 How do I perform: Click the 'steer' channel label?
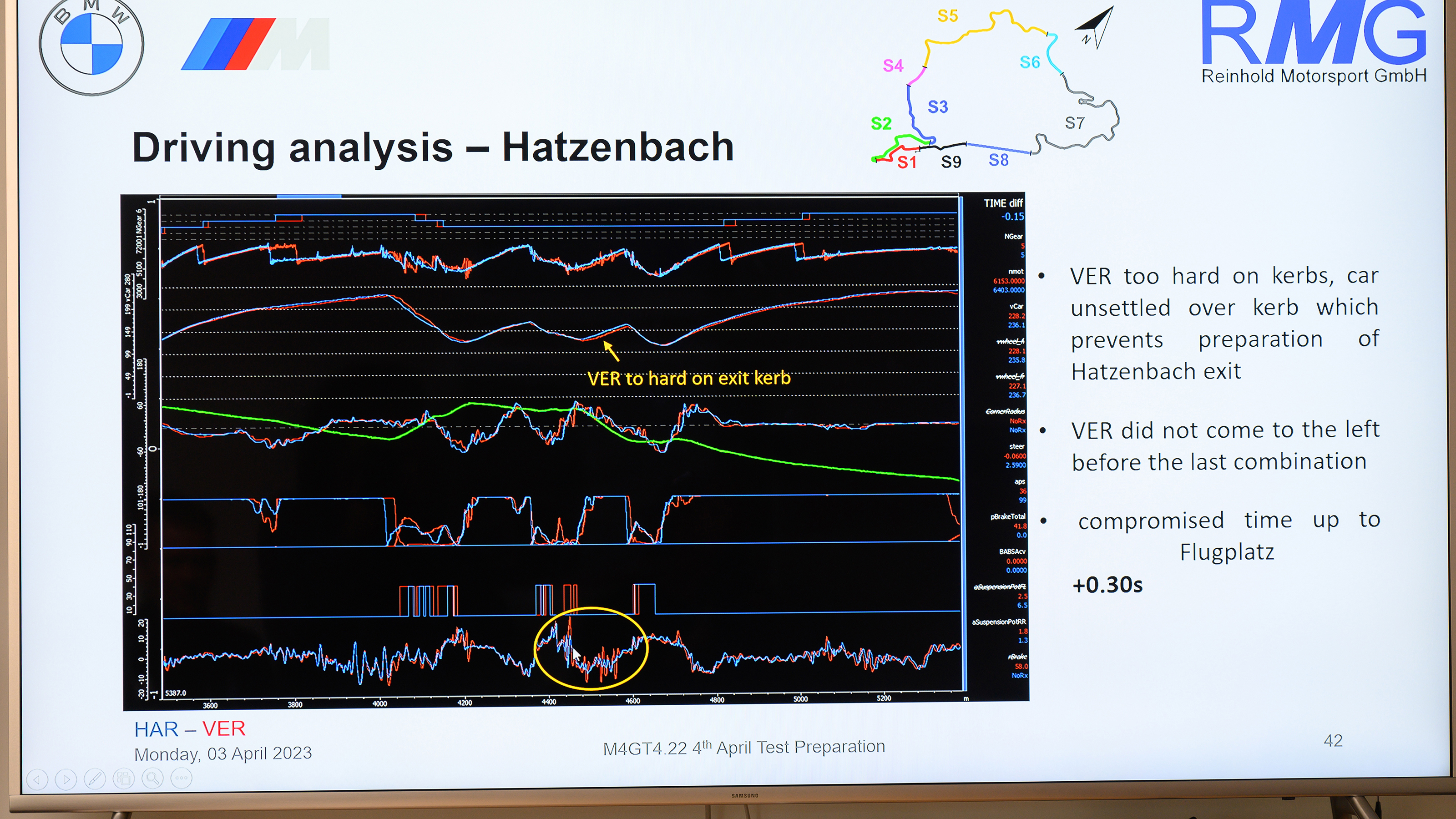tap(1017, 446)
